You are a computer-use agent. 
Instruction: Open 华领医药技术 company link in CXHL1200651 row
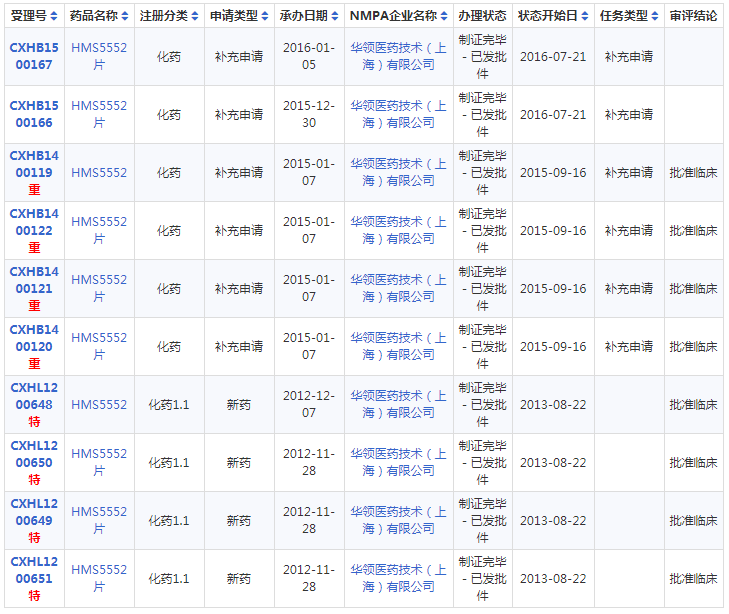(398, 579)
